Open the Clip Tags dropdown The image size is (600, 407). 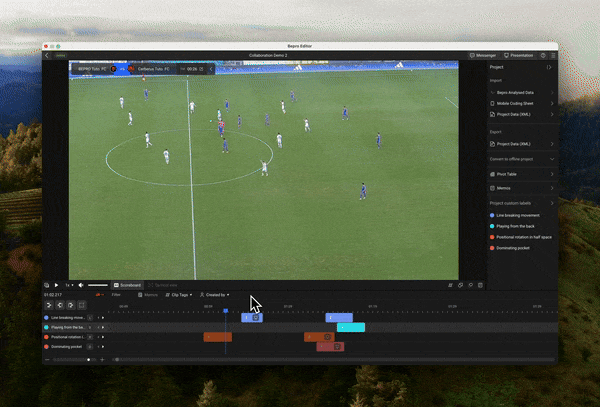pyautogui.click(x=180, y=295)
